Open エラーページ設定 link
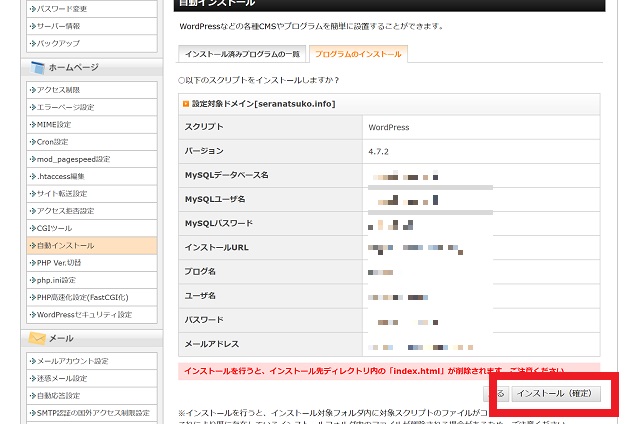640x424 pixels. 92,107
